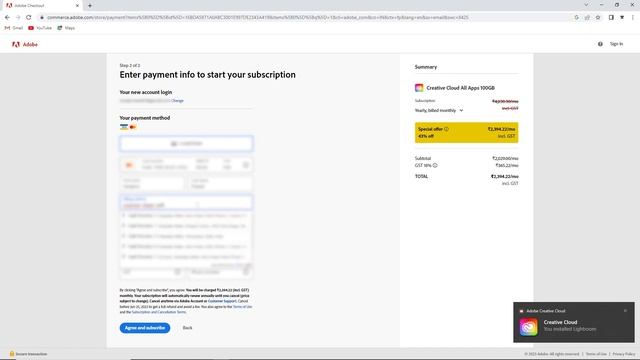Go back with the browser back arrow

click(7, 18)
